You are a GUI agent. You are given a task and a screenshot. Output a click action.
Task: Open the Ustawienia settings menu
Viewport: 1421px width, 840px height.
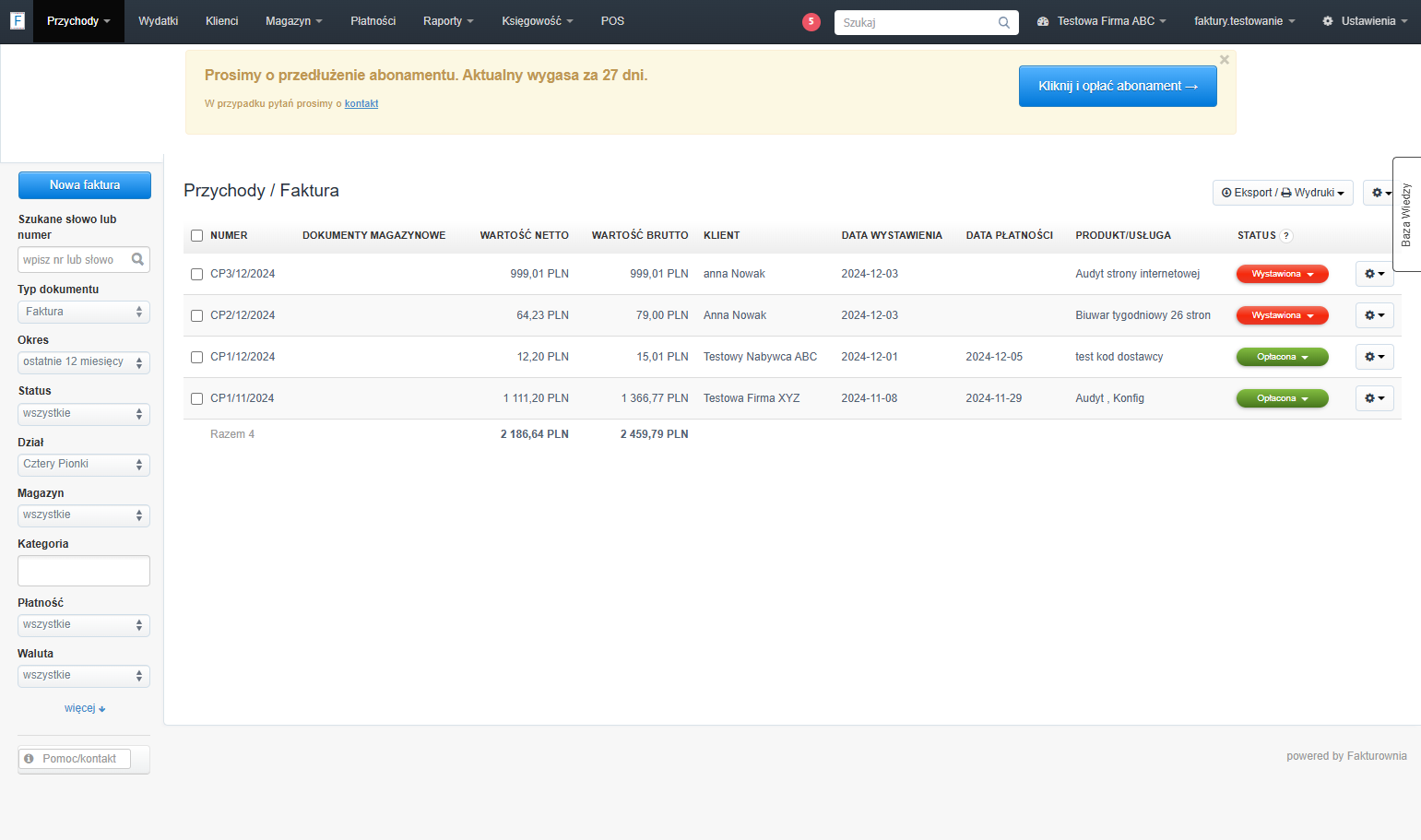point(1365,21)
